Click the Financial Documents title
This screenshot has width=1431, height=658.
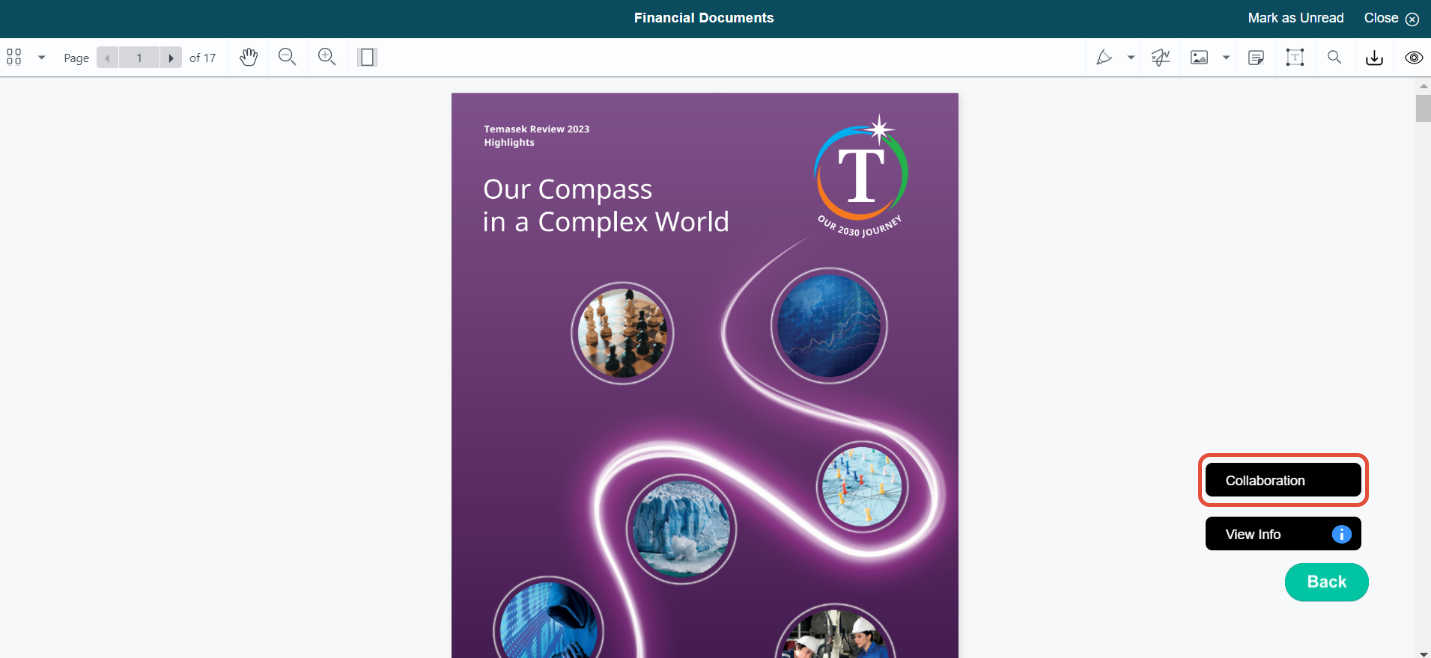[x=704, y=18]
